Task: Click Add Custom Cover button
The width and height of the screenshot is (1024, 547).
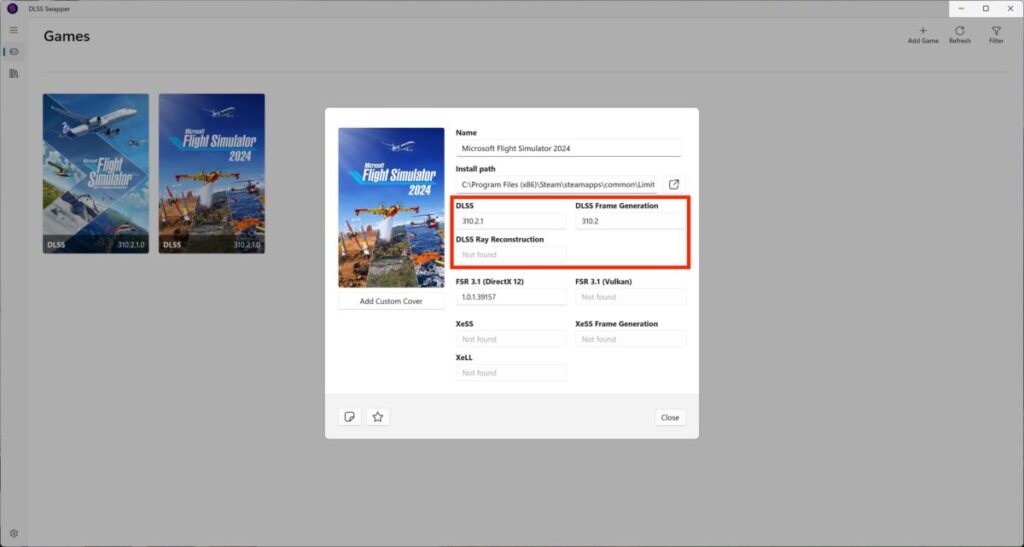Action: 391,301
